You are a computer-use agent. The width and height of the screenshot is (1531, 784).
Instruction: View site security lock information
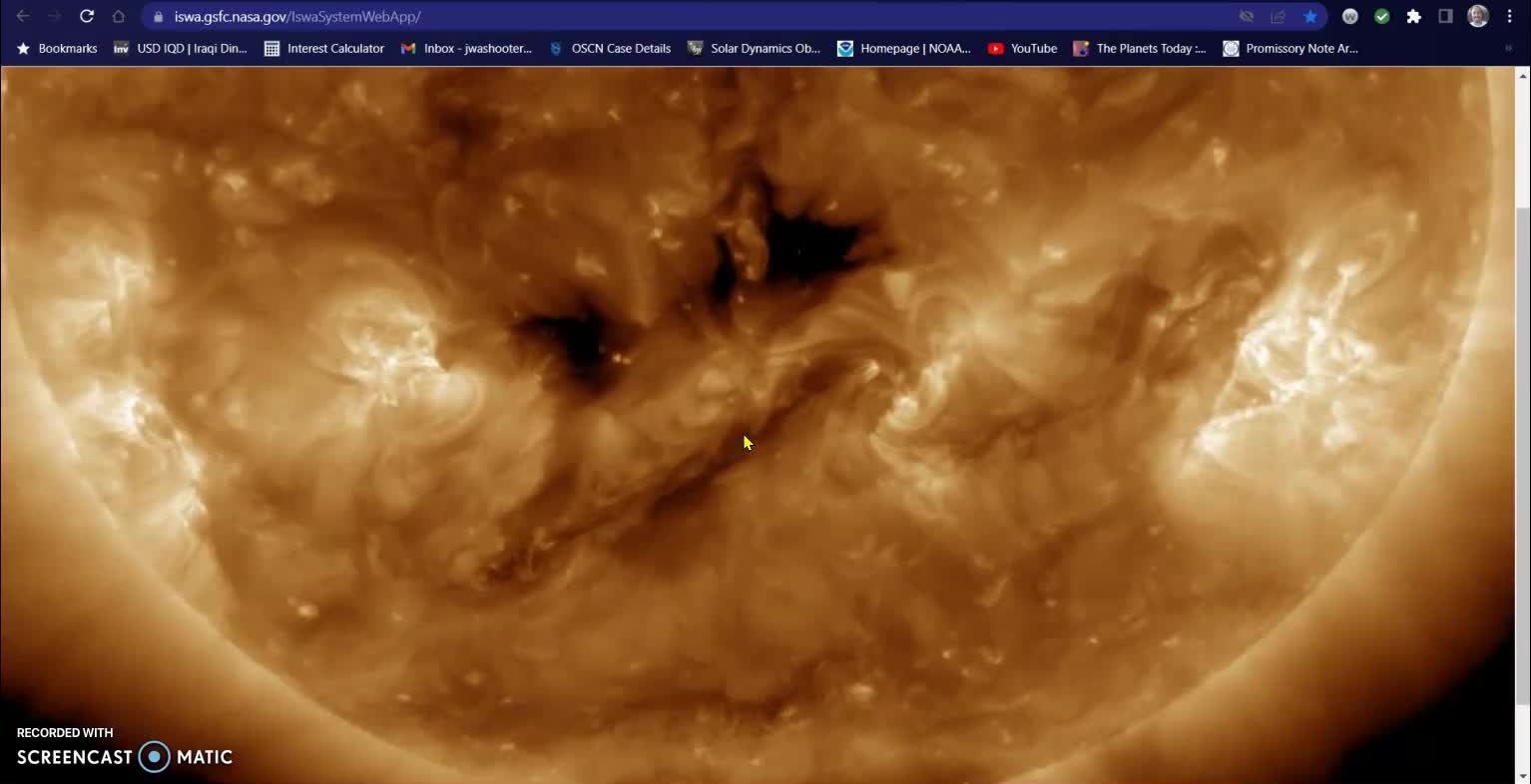tap(158, 17)
